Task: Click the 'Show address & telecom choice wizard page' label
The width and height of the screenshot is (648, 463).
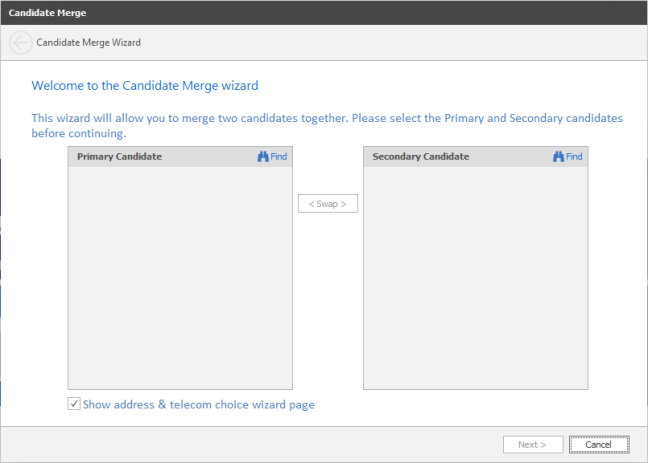Action: coord(198,405)
